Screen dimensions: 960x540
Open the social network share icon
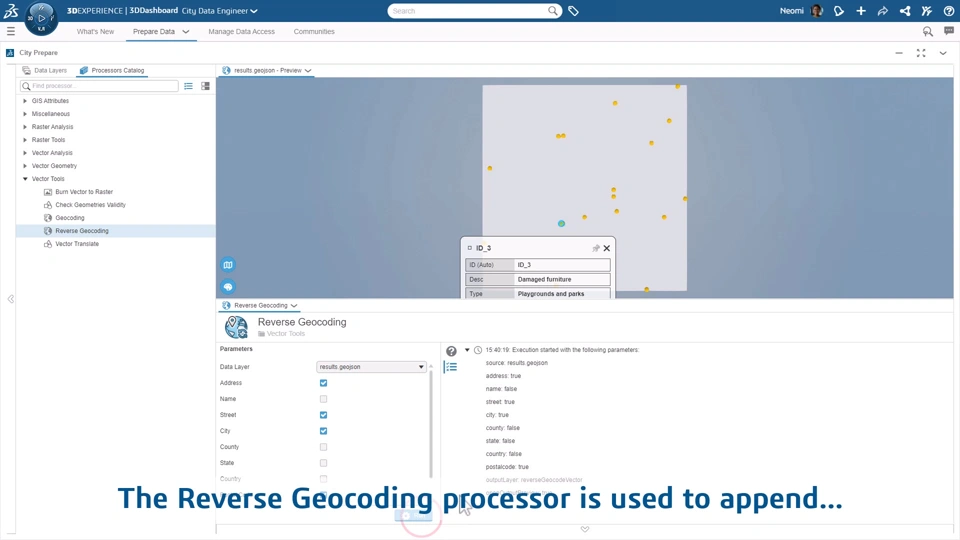905,10
